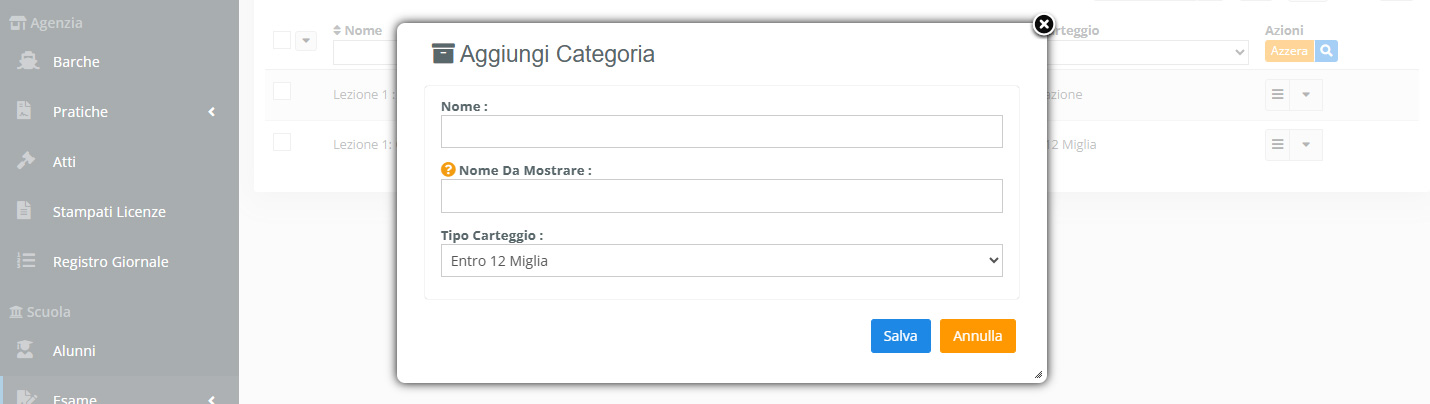Click the blue search magnifier icon under Azioni
The width and height of the screenshot is (1430, 404).
click(x=1326, y=51)
